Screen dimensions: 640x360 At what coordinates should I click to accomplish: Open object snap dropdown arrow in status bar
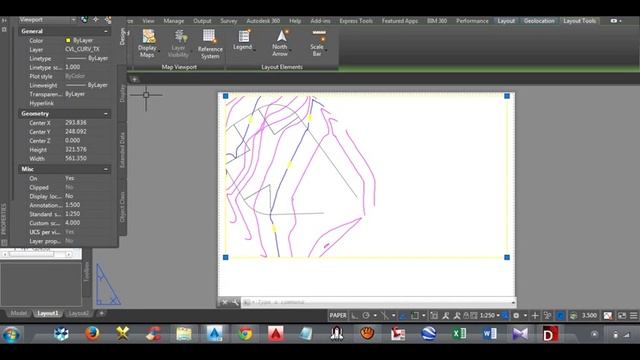point(423,316)
